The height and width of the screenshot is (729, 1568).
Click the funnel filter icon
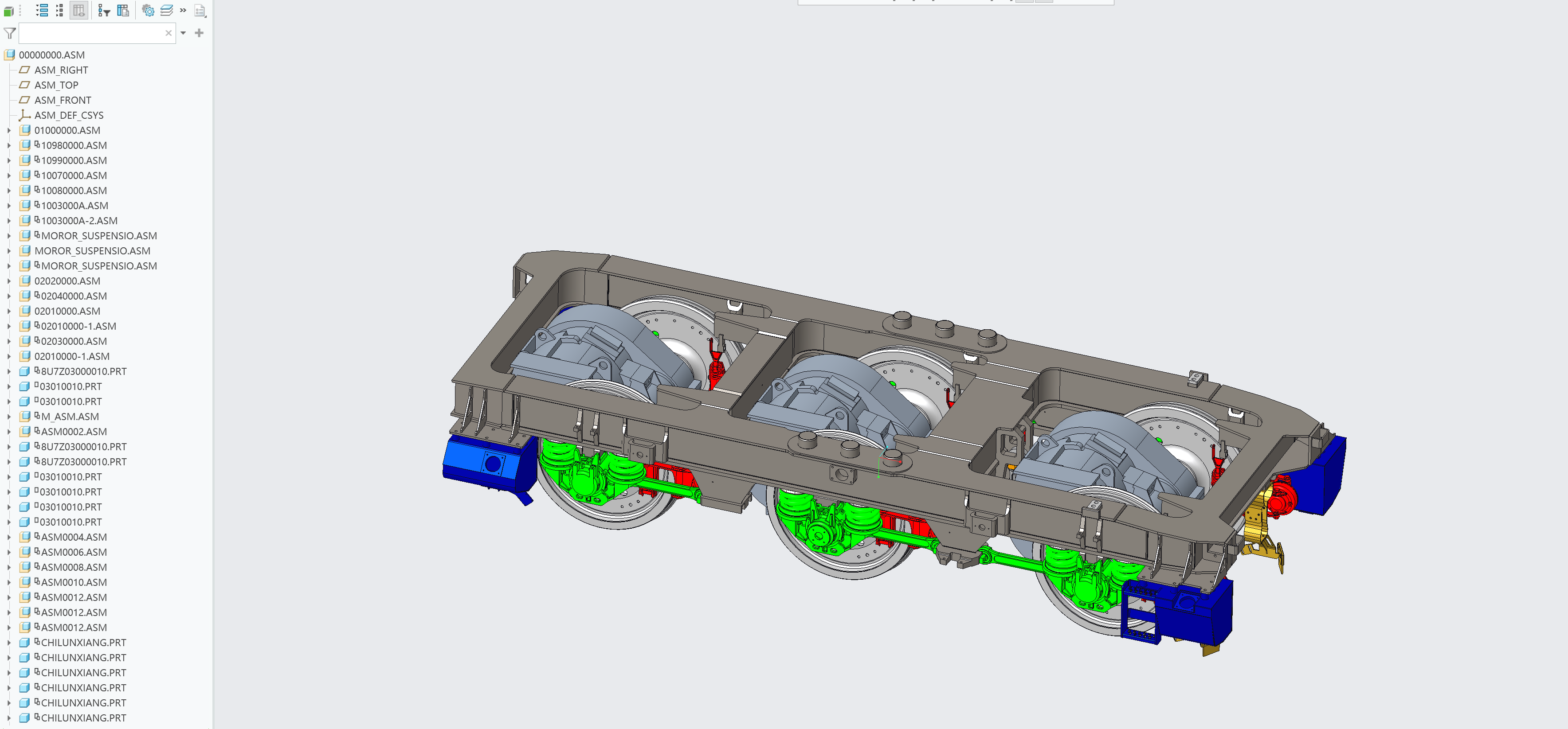coord(10,33)
